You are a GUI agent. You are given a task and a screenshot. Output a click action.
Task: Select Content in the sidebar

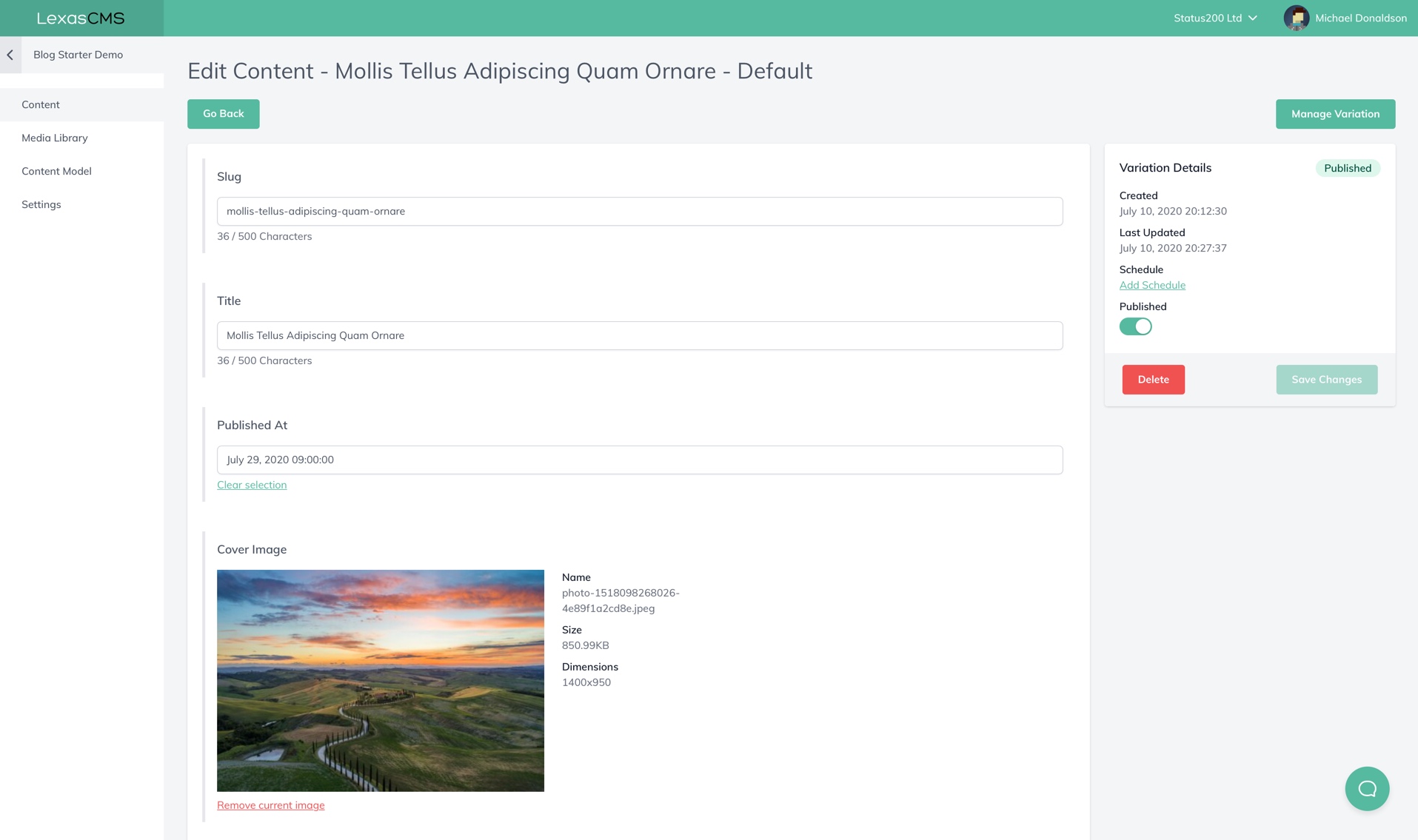(x=41, y=104)
